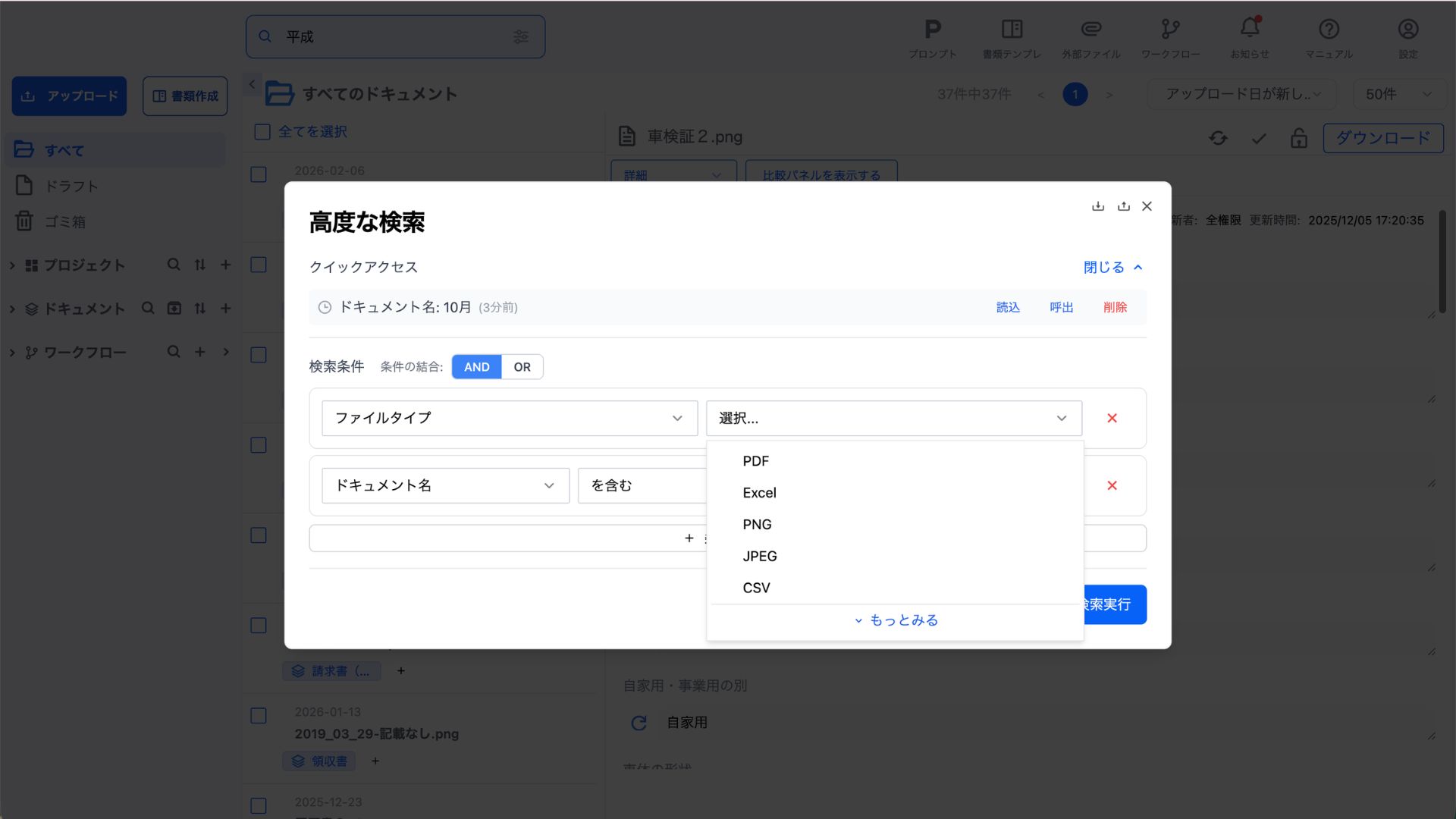Click the 選択... value select box
Screen dimensions: 1456x819
tap(893, 418)
